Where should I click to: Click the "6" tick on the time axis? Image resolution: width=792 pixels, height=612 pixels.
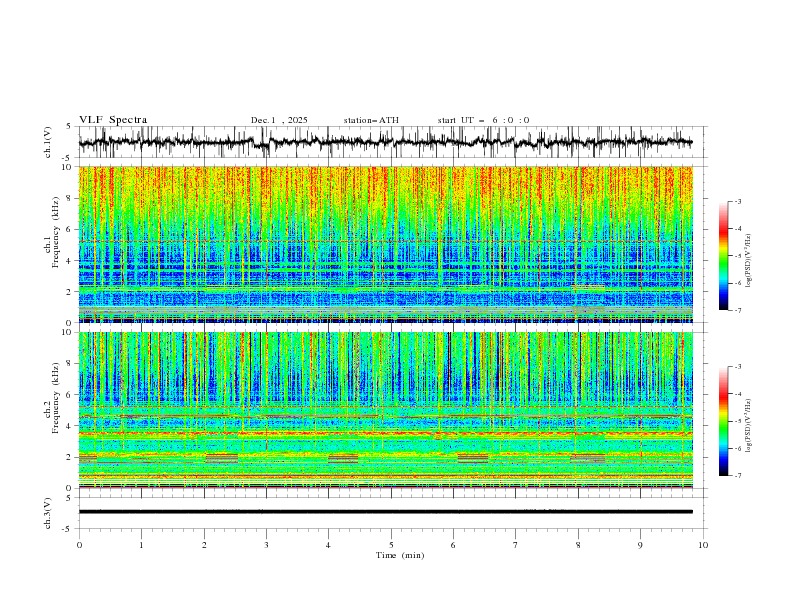[x=453, y=545]
